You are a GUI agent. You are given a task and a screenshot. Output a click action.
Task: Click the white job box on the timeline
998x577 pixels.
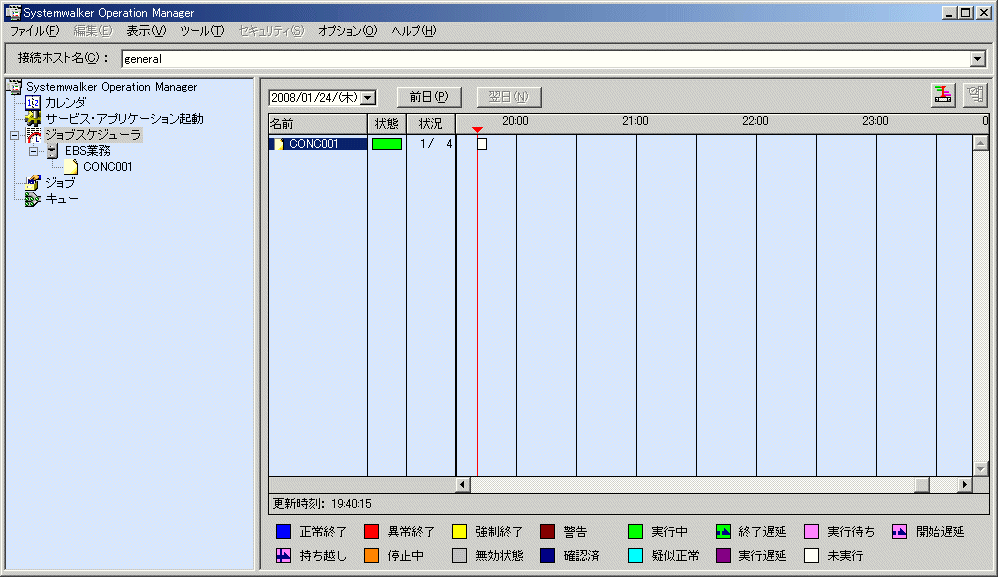[482, 144]
